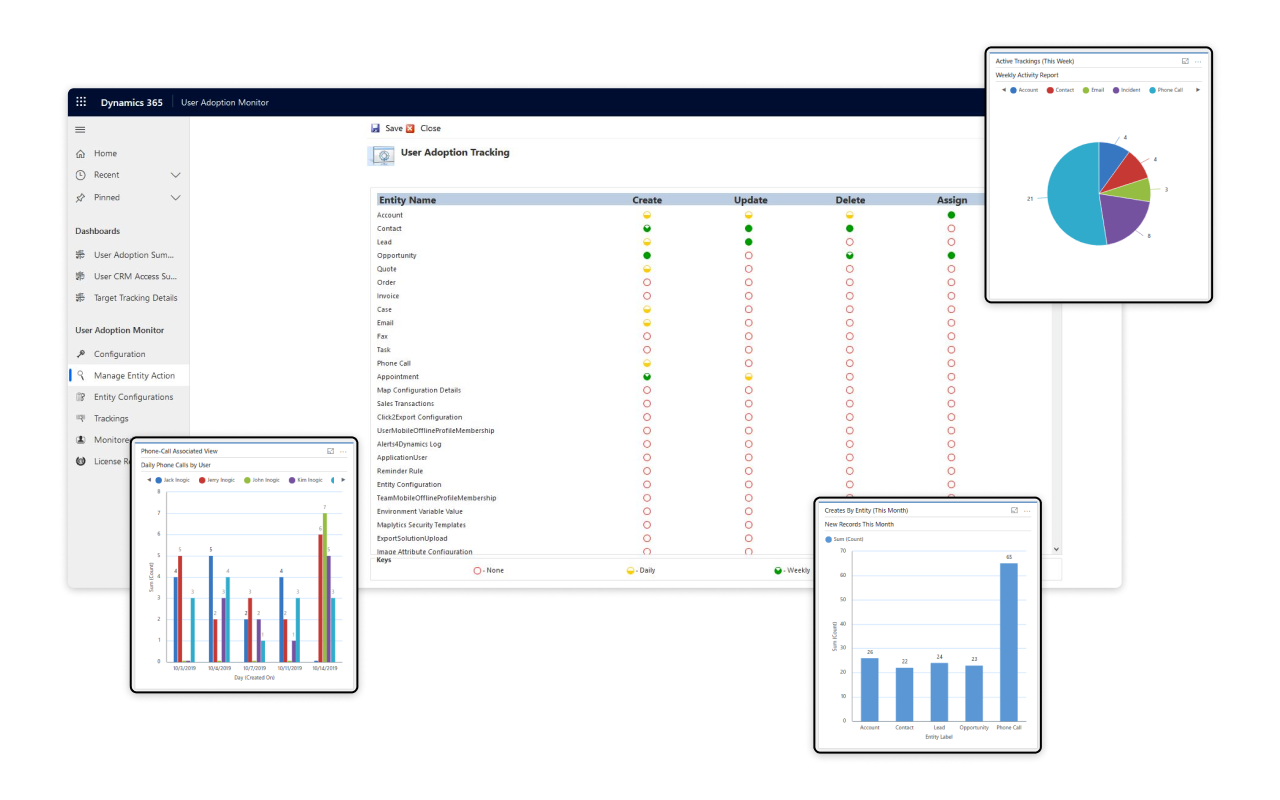Image resolution: width=1280 pixels, height=800 pixels.
Task: Collapse the sidebar using the hamburger icon
Action: pos(80,129)
